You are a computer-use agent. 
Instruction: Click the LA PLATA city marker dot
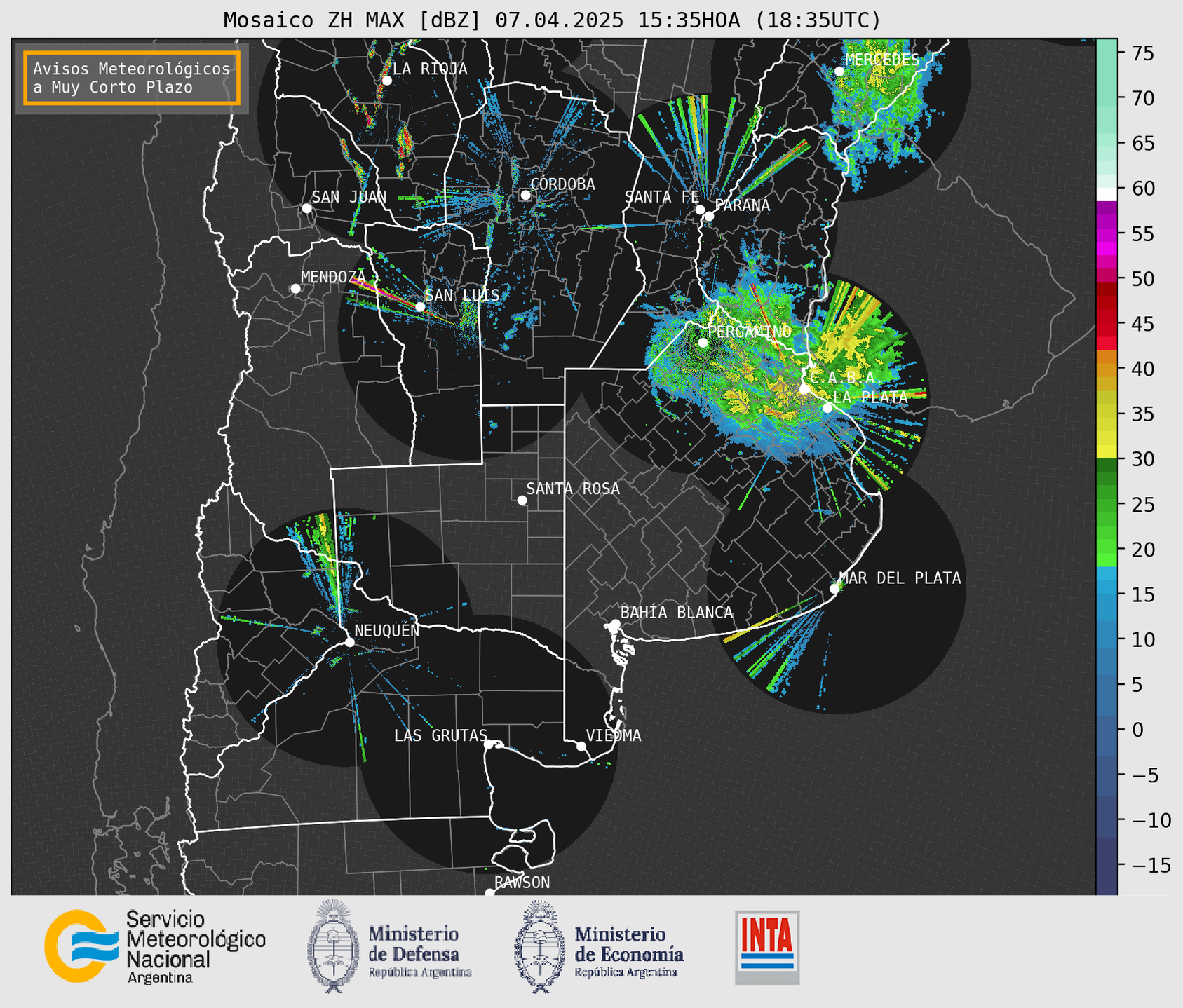tap(827, 408)
